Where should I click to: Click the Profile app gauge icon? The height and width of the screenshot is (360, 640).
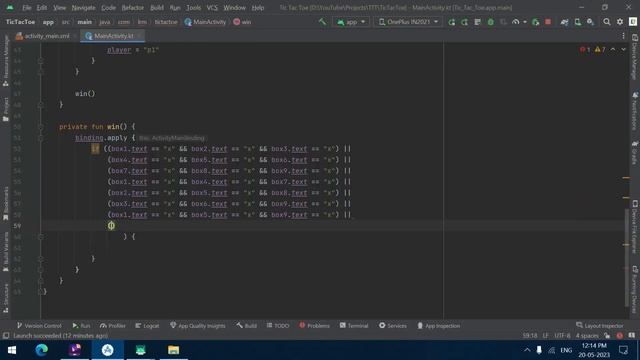click(516, 22)
